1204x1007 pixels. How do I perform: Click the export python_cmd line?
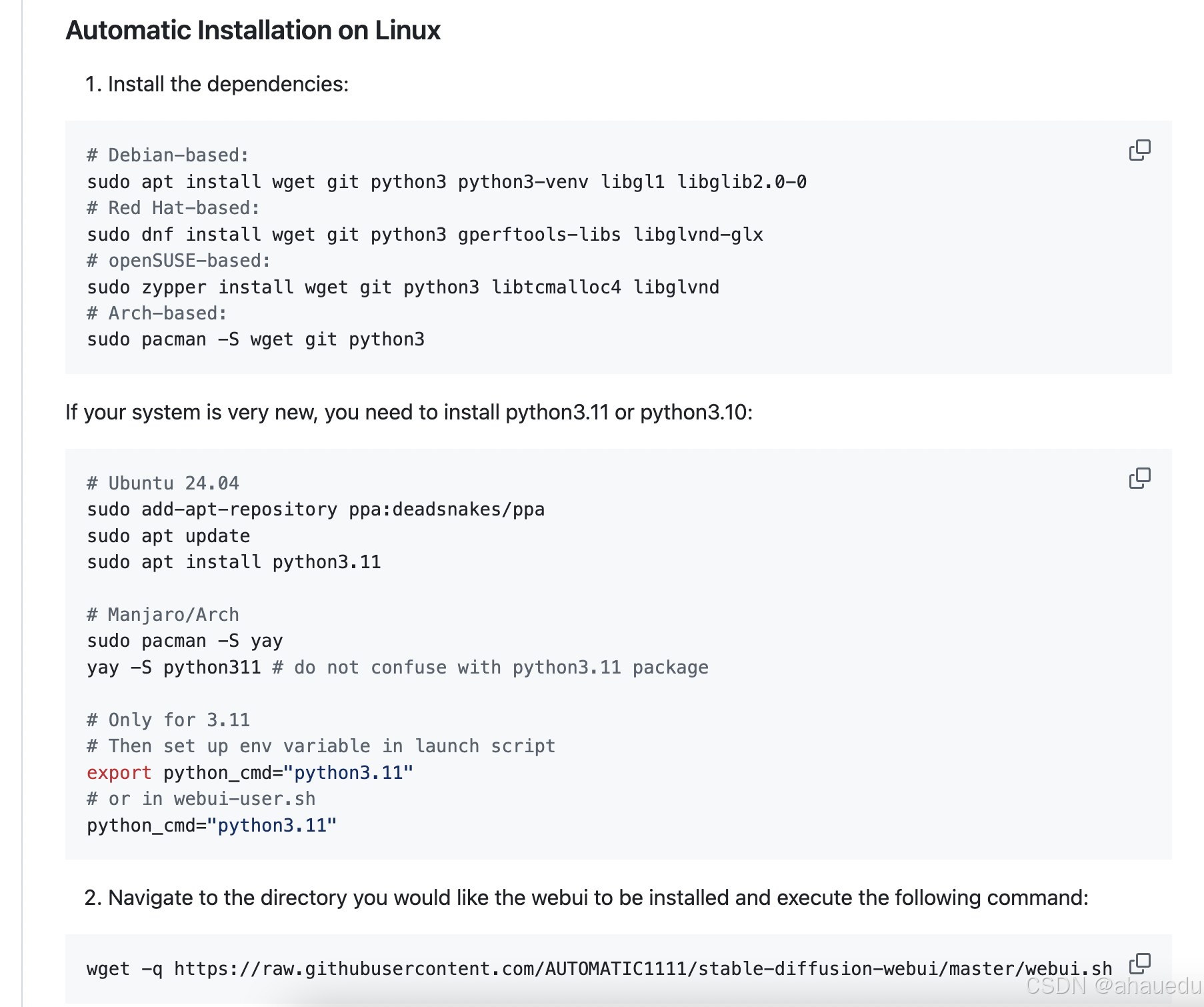coord(250,773)
